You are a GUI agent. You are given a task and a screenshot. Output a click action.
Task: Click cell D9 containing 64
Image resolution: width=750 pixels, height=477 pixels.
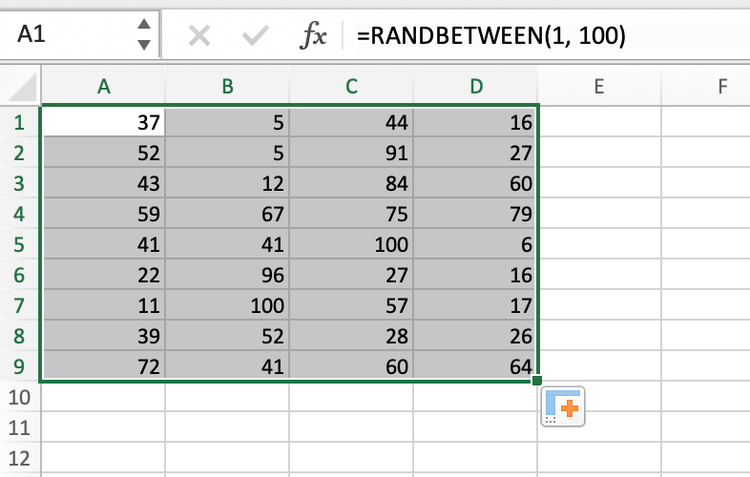click(475, 366)
